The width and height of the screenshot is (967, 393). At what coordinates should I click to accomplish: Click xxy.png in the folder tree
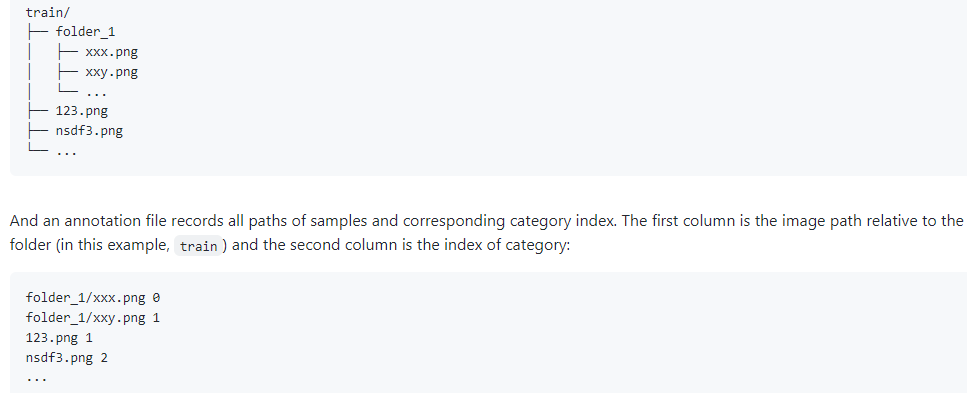pyautogui.click(x=112, y=72)
